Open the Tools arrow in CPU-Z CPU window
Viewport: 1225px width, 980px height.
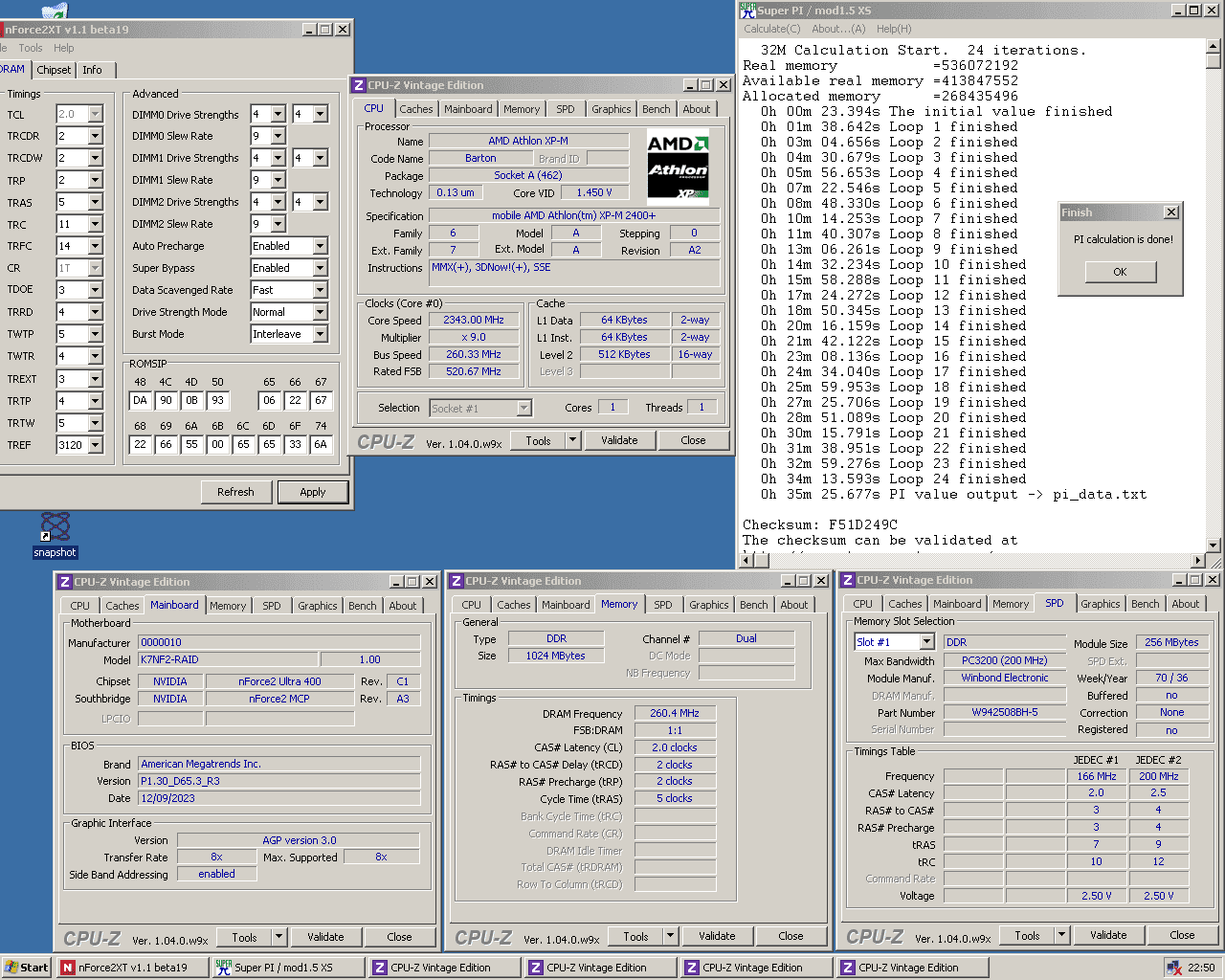point(572,440)
